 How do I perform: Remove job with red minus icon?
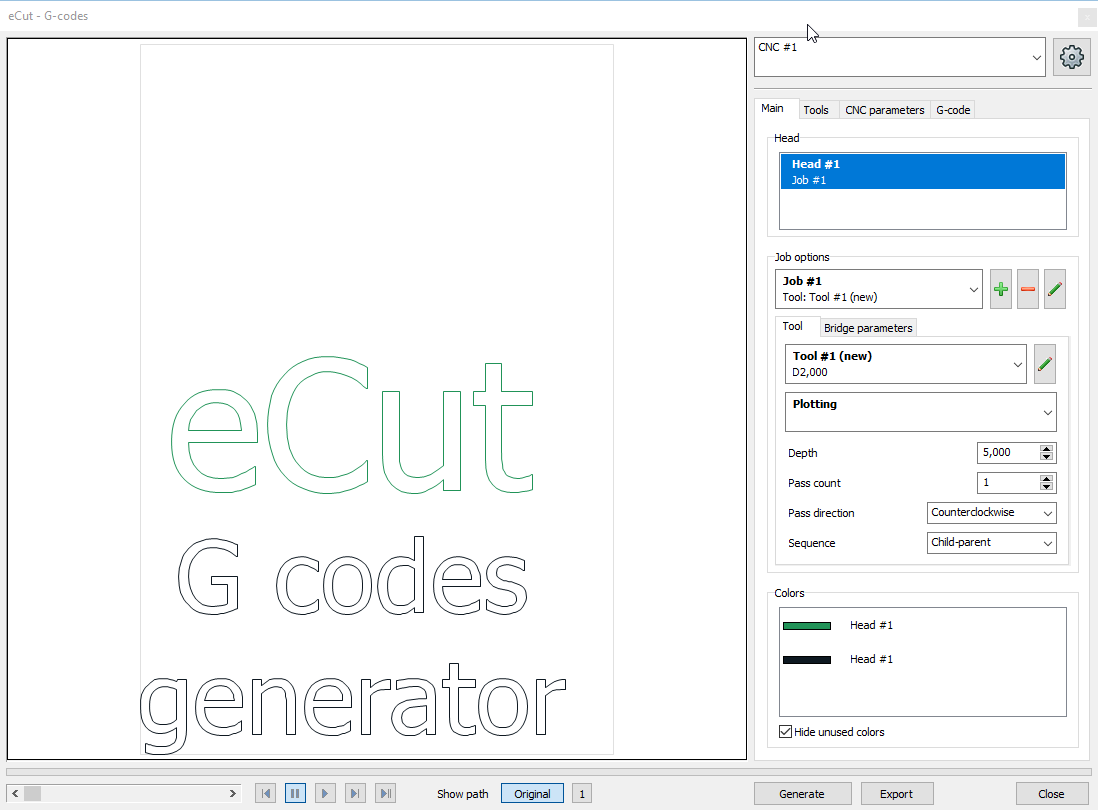pyautogui.click(x=1027, y=289)
